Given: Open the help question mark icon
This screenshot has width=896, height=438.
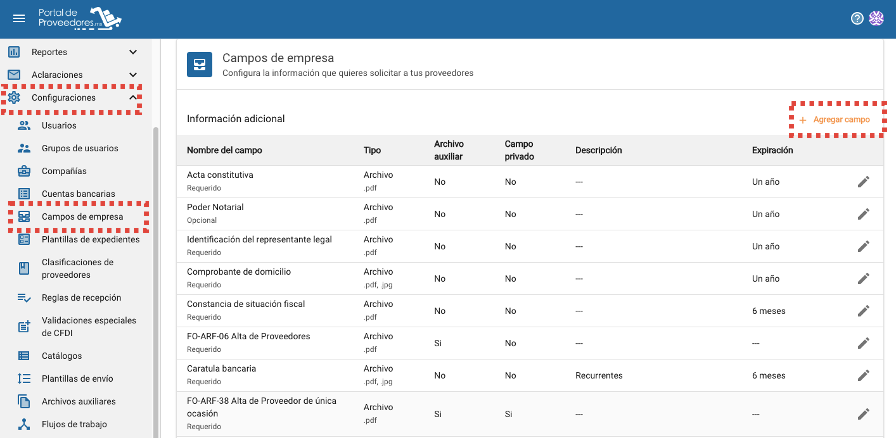Looking at the screenshot, I should tap(857, 18).
